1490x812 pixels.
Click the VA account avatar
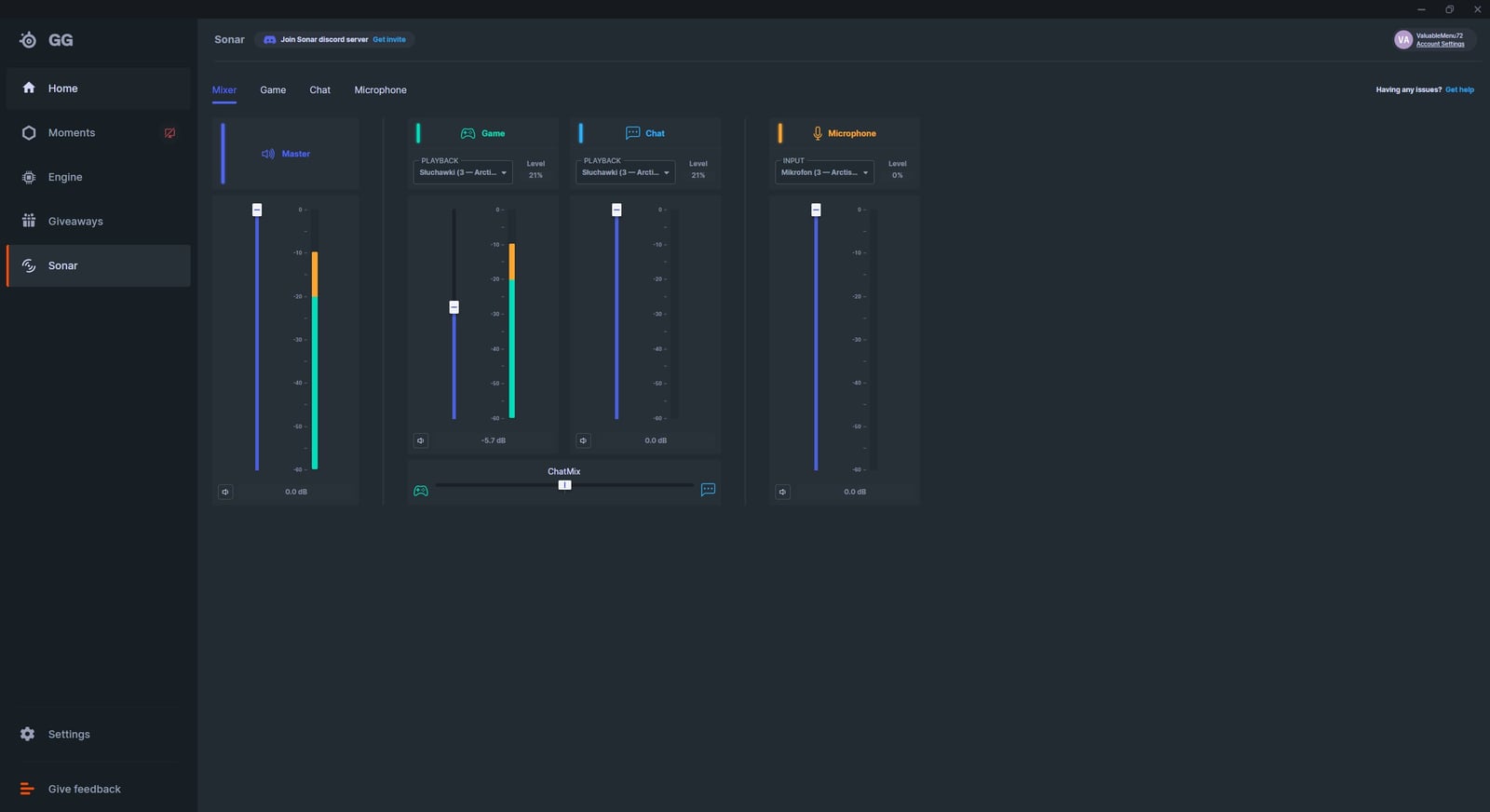click(1402, 40)
